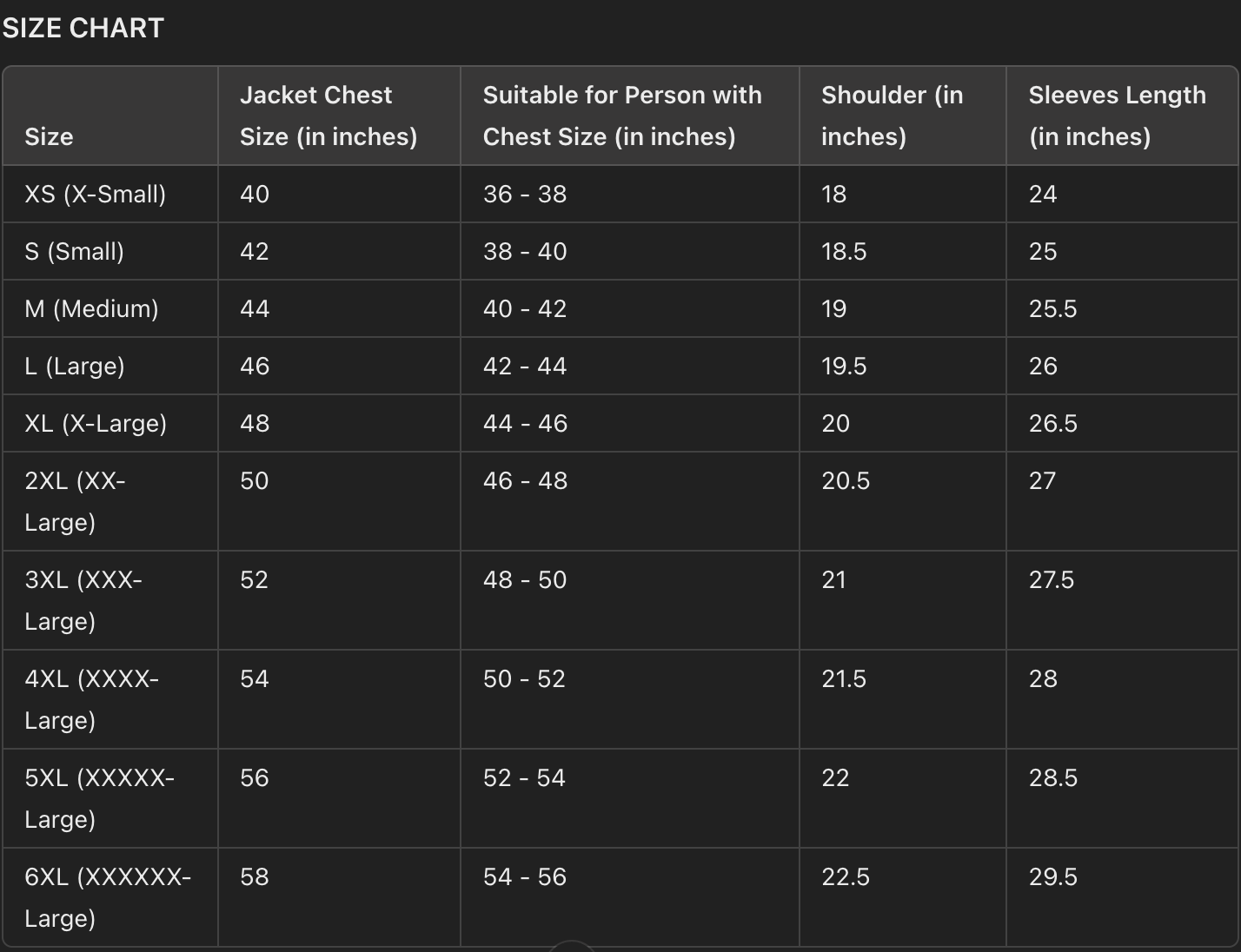Click the 3XL (XXX-Large) size cell
This screenshot has height=952, width=1241.
tap(83, 600)
